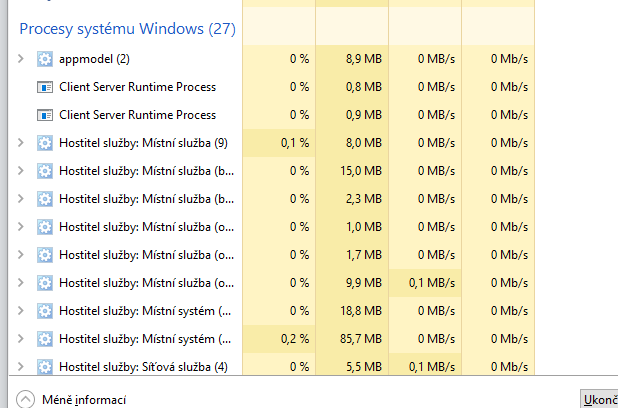Click gear icon of Síťová služba (4)
Screen dimensions: 618x408
click(x=44, y=367)
